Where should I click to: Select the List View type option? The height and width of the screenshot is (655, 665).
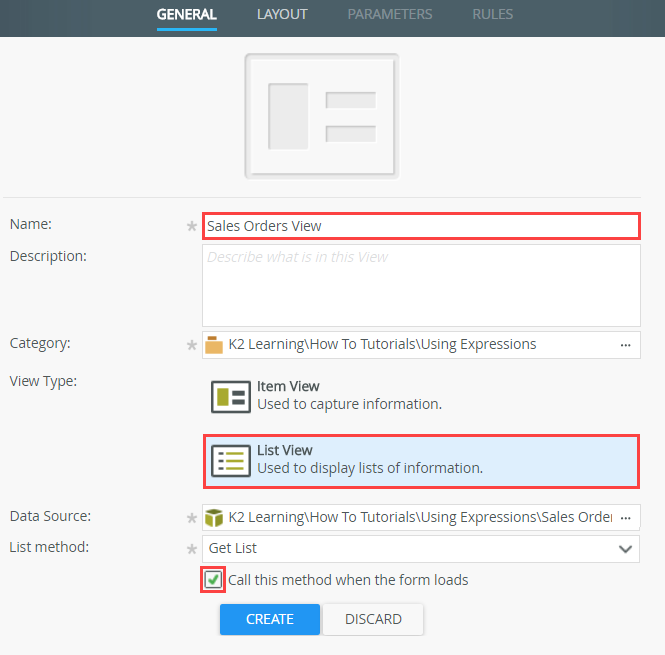coord(421,461)
